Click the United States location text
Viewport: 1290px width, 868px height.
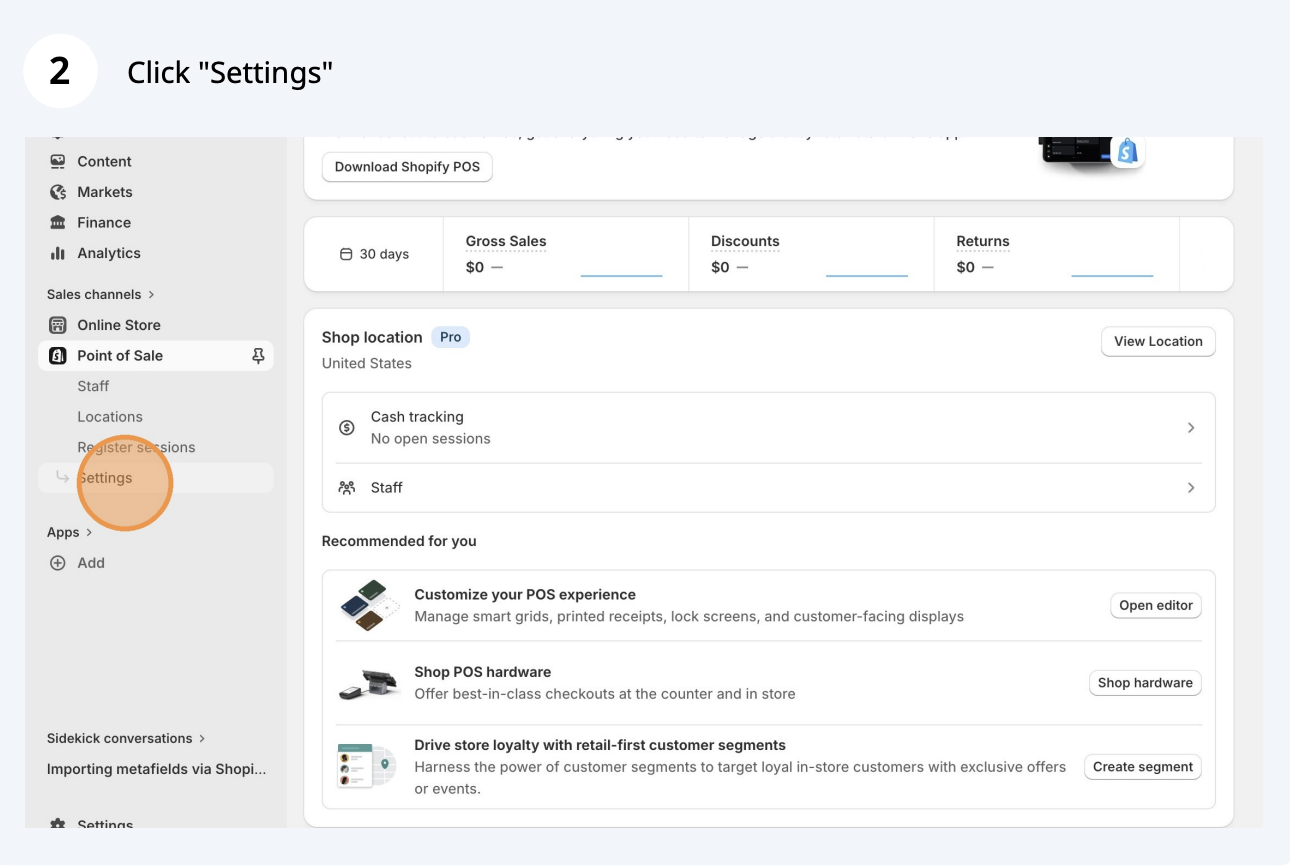367,363
